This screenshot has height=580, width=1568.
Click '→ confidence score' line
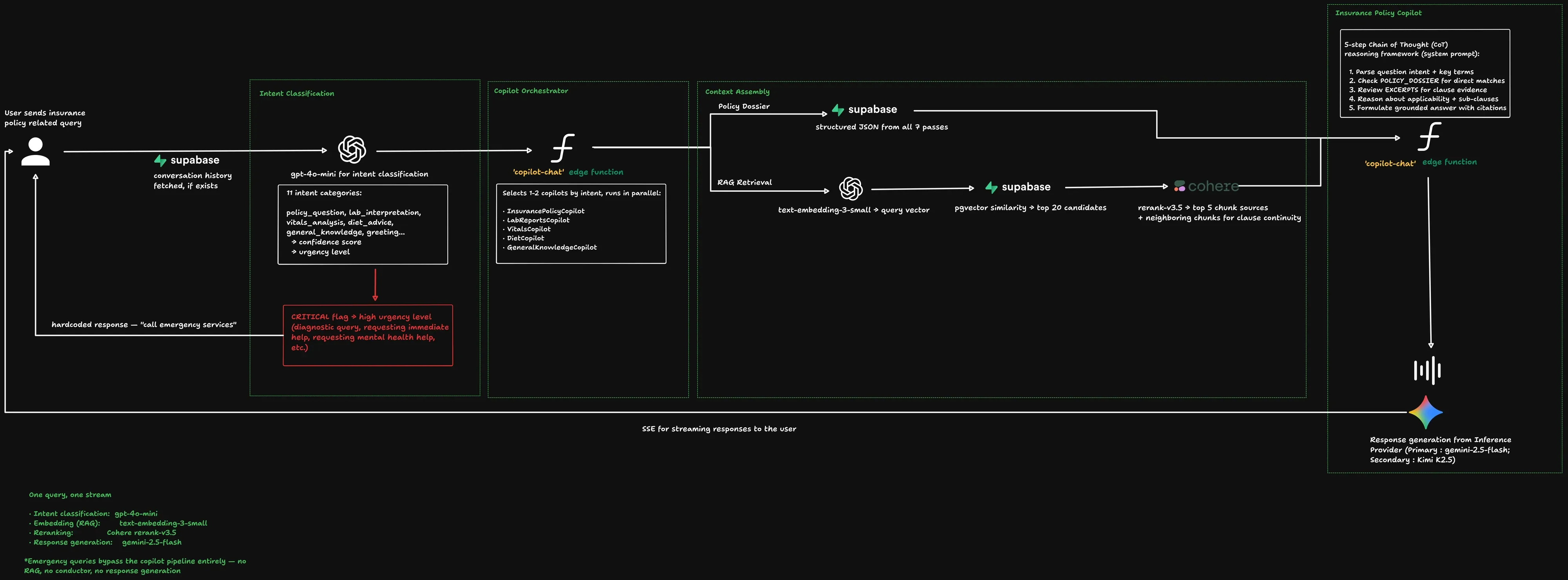coord(326,242)
